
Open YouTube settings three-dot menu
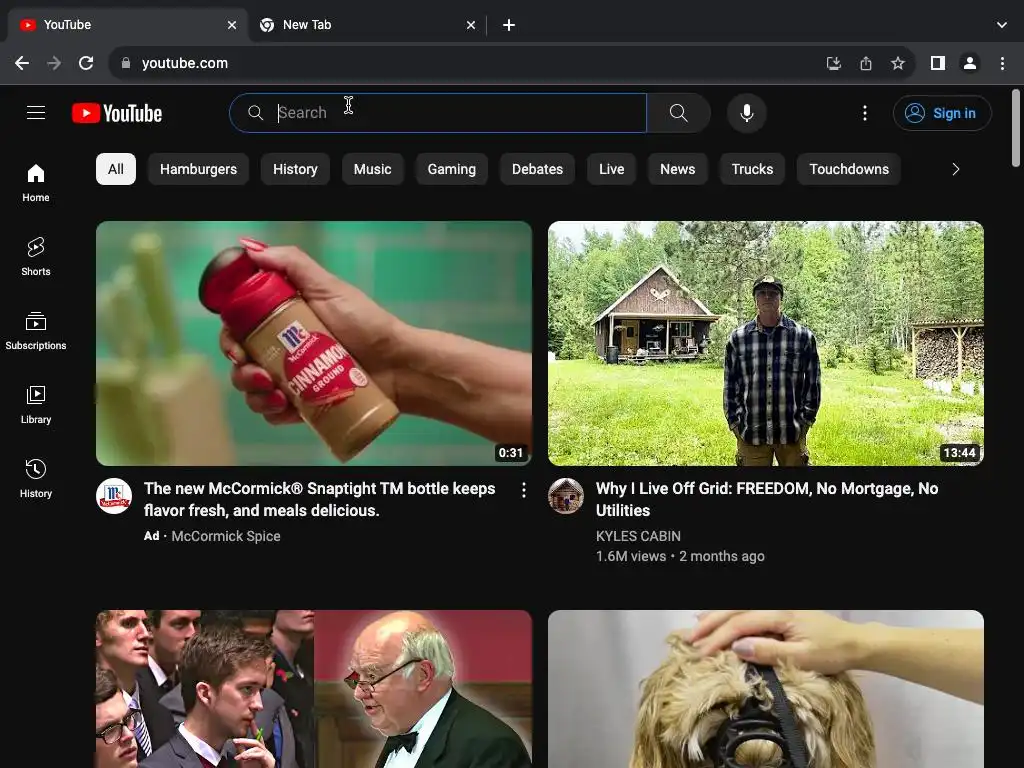pyautogui.click(x=865, y=113)
